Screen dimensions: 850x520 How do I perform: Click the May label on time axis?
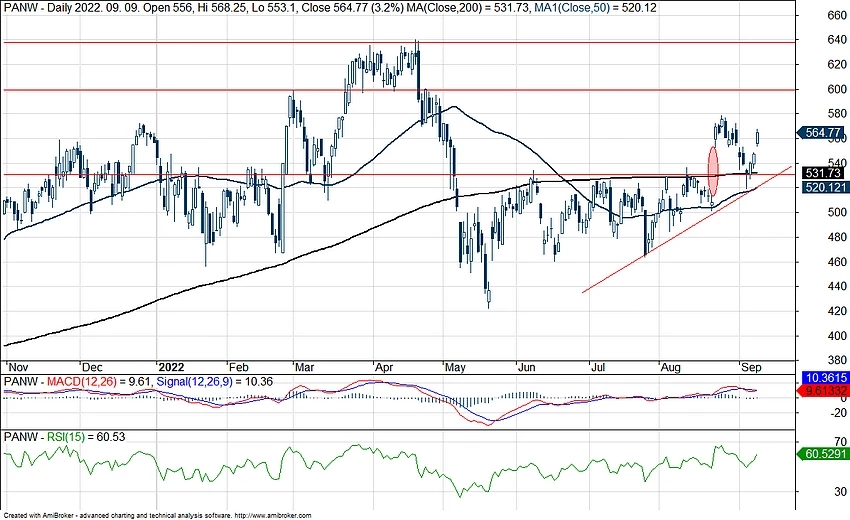tap(455, 367)
